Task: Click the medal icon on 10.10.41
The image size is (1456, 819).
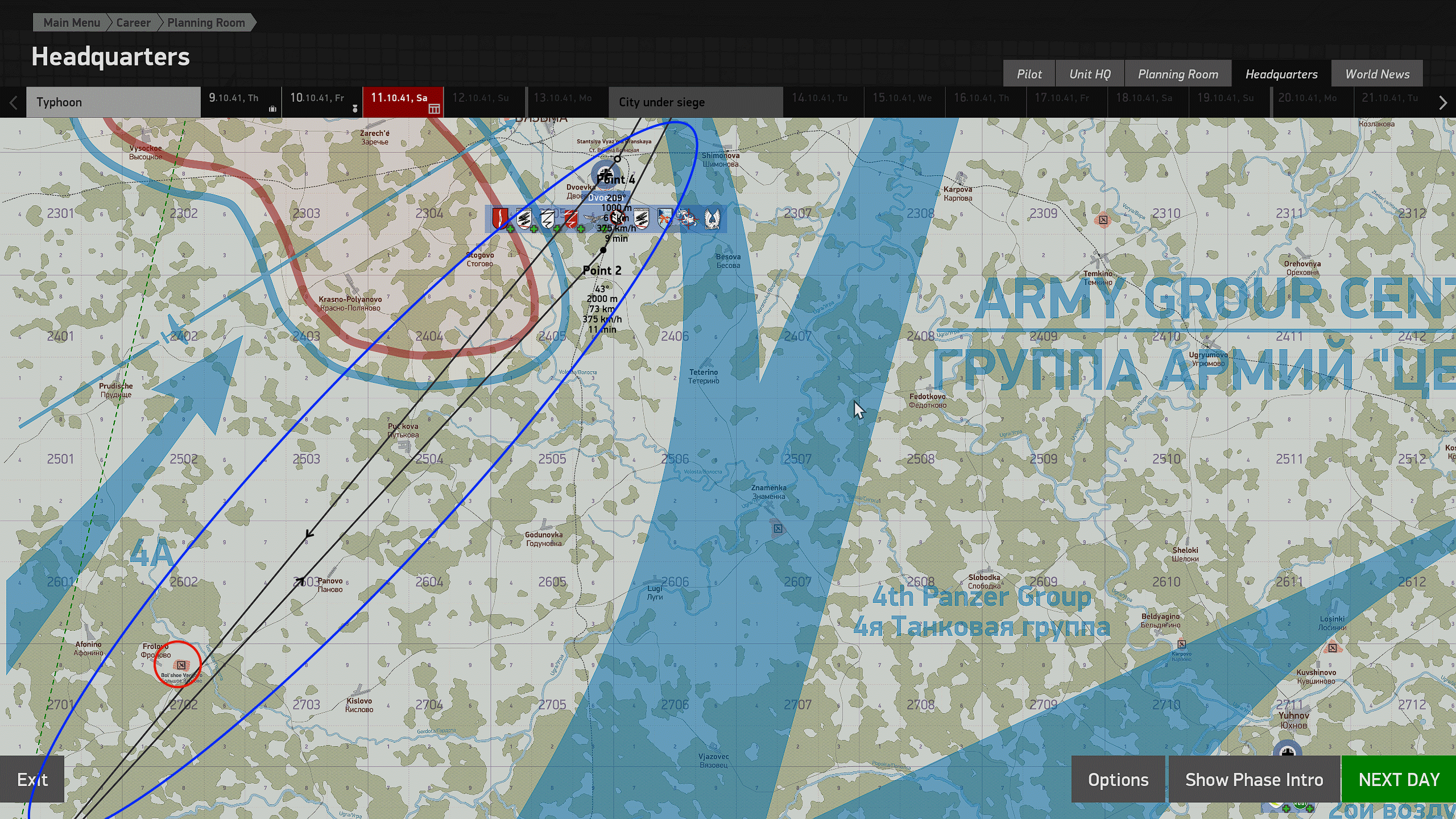Action: (355, 108)
